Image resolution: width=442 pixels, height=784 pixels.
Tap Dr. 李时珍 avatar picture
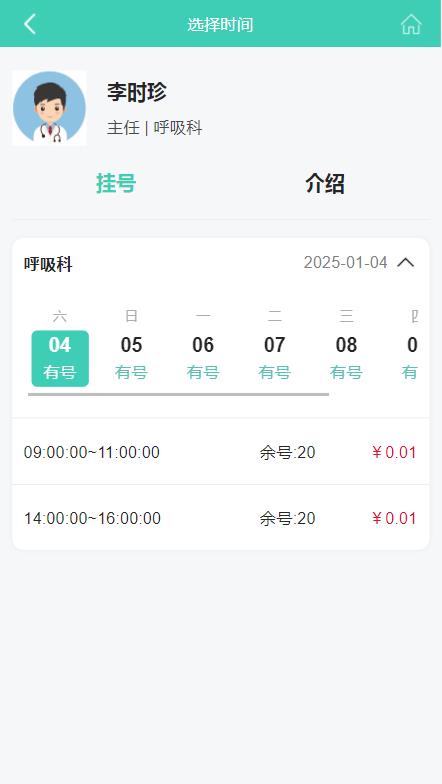pos(49,108)
